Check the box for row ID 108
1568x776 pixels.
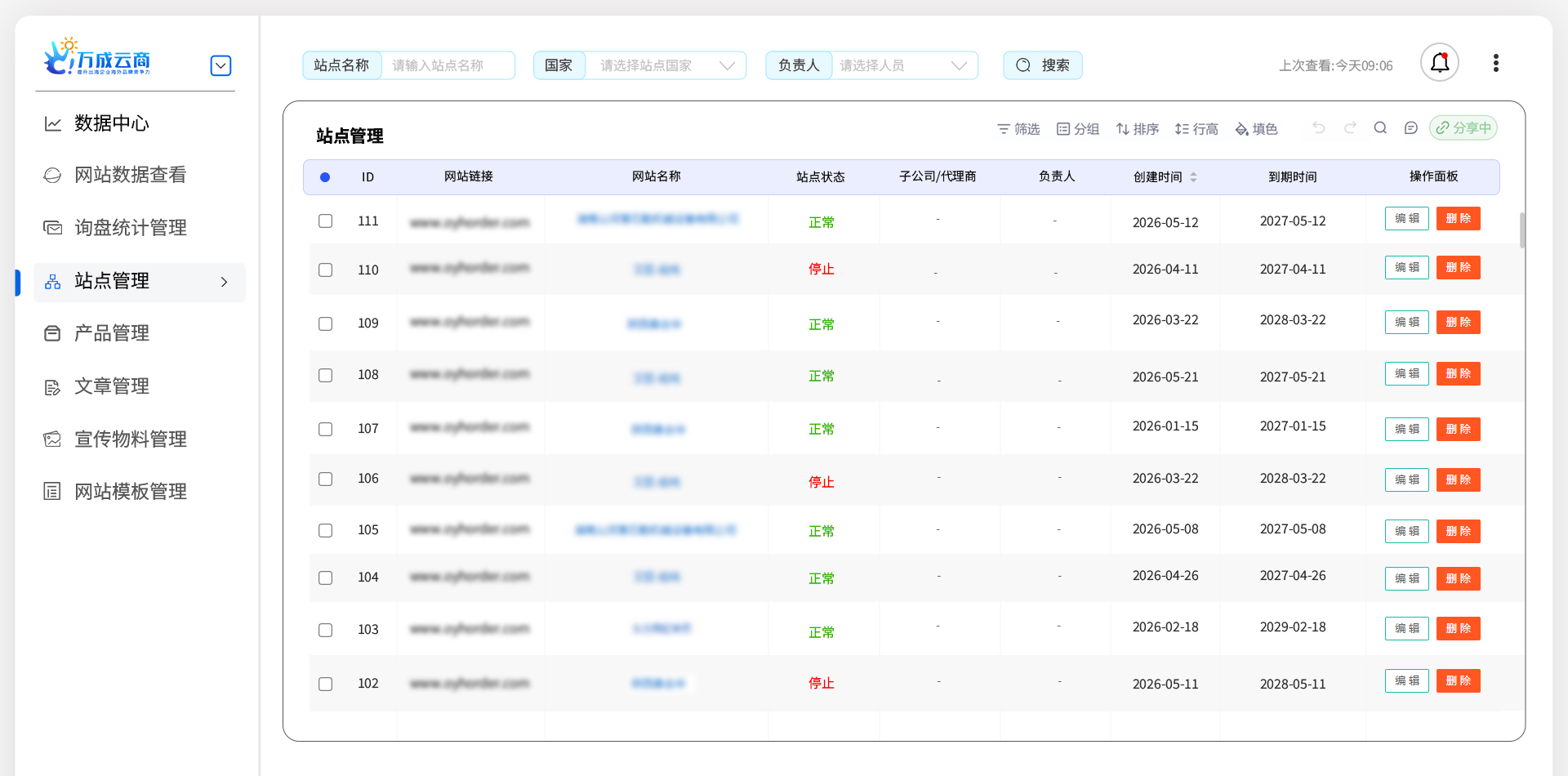click(325, 376)
